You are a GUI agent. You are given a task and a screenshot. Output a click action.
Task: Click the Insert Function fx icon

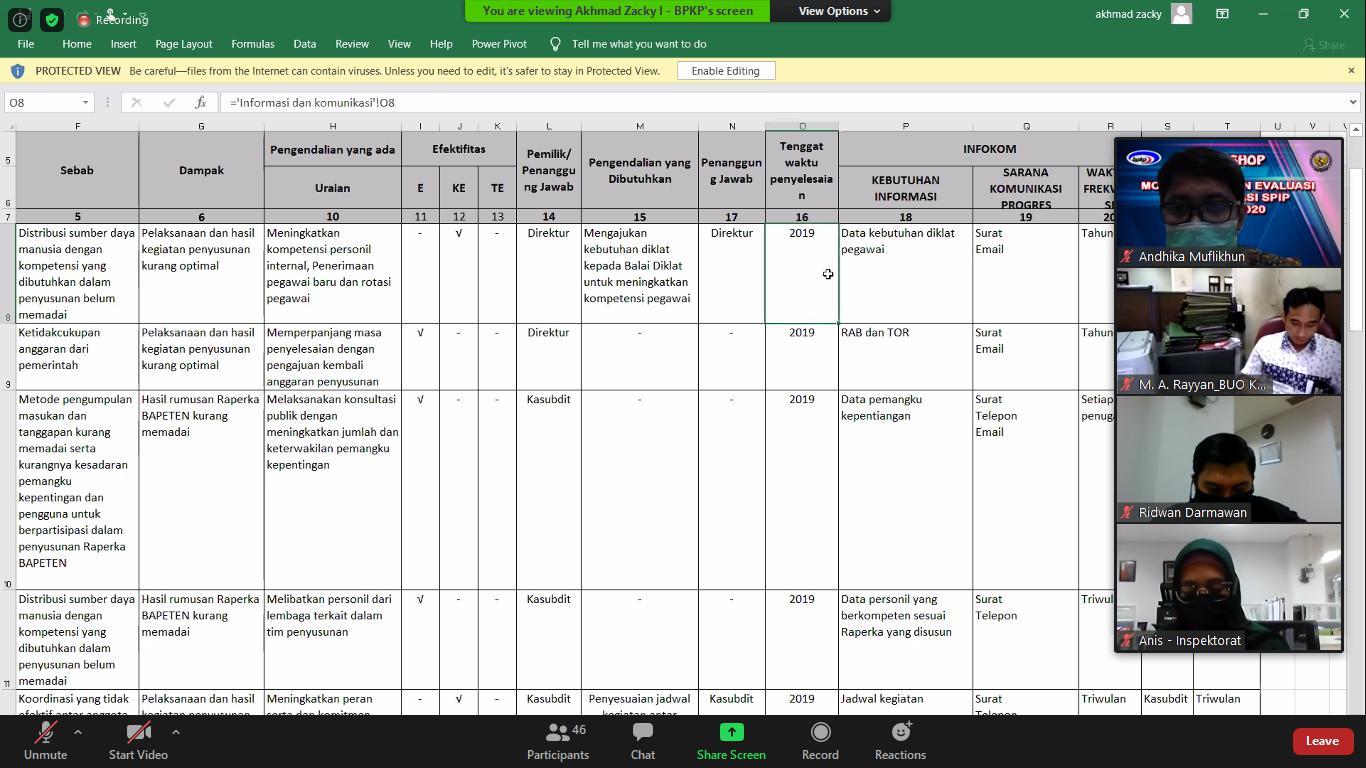(200, 102)
